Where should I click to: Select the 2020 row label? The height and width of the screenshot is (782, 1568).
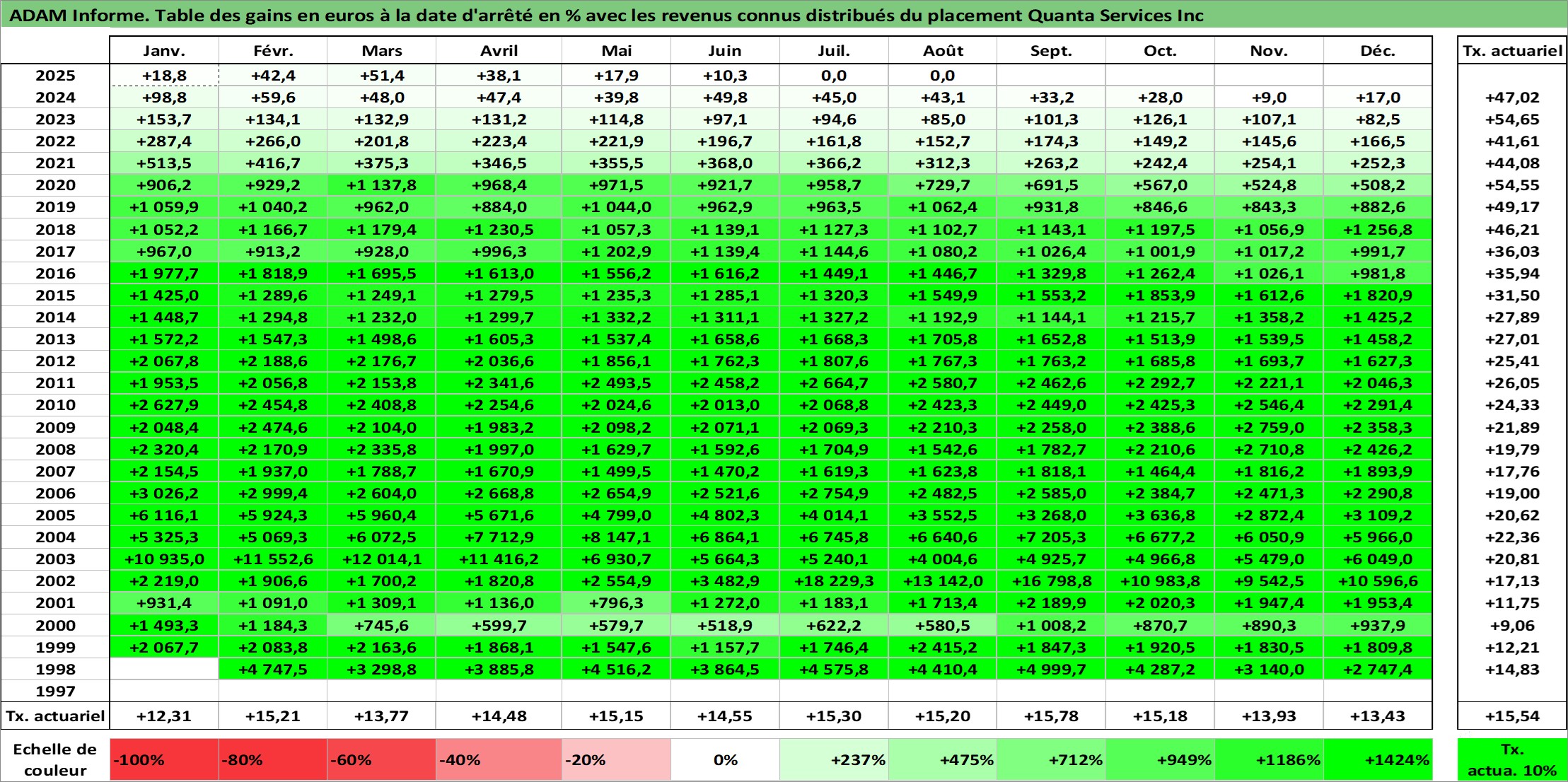pos(55,185)
